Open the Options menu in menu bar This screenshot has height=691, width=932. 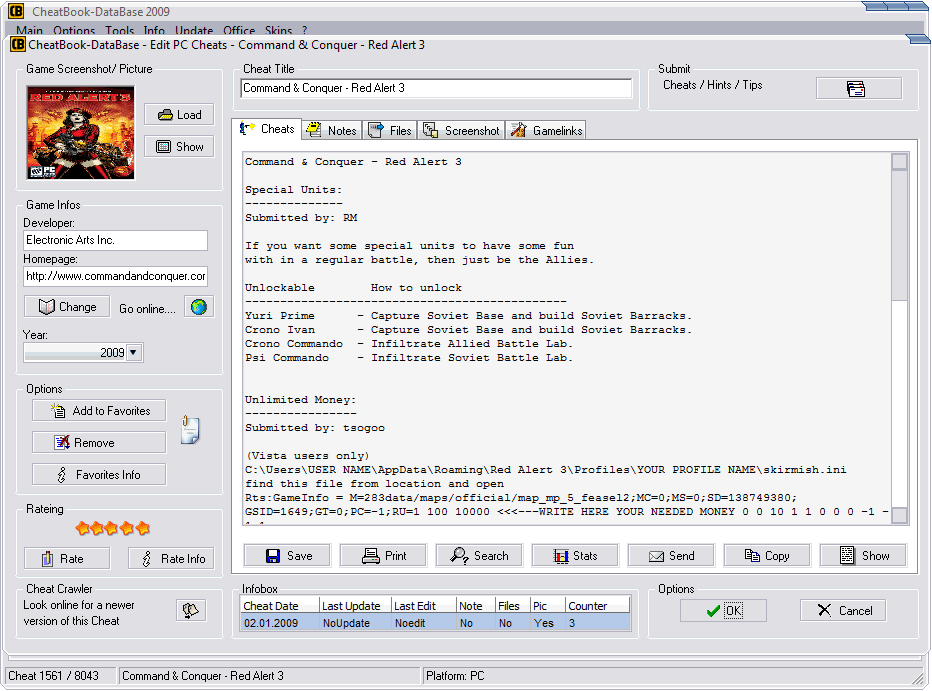[74, 30]
